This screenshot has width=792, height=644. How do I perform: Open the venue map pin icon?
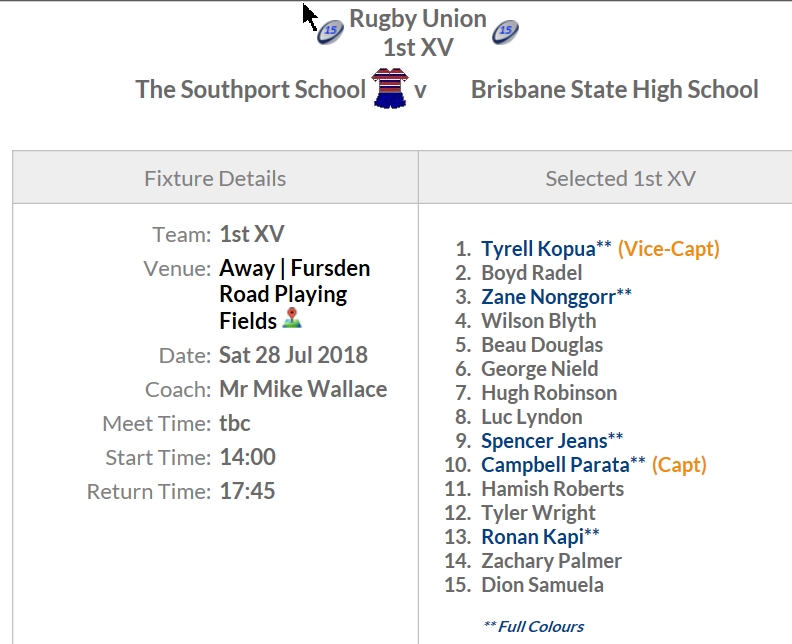click(292, 319)
